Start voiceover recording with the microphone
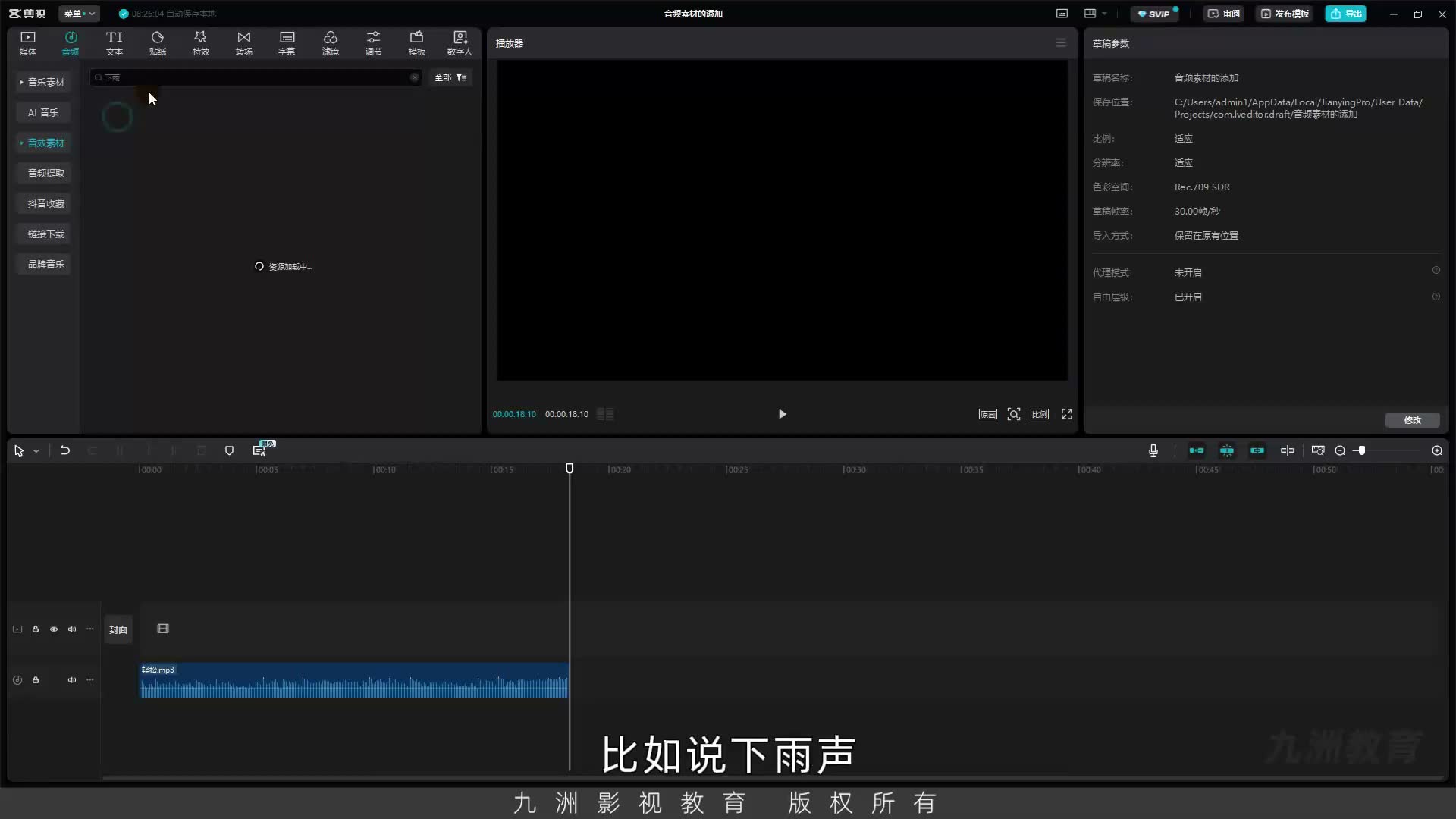The image size is (1456, 819). [x=1153, y=450]
